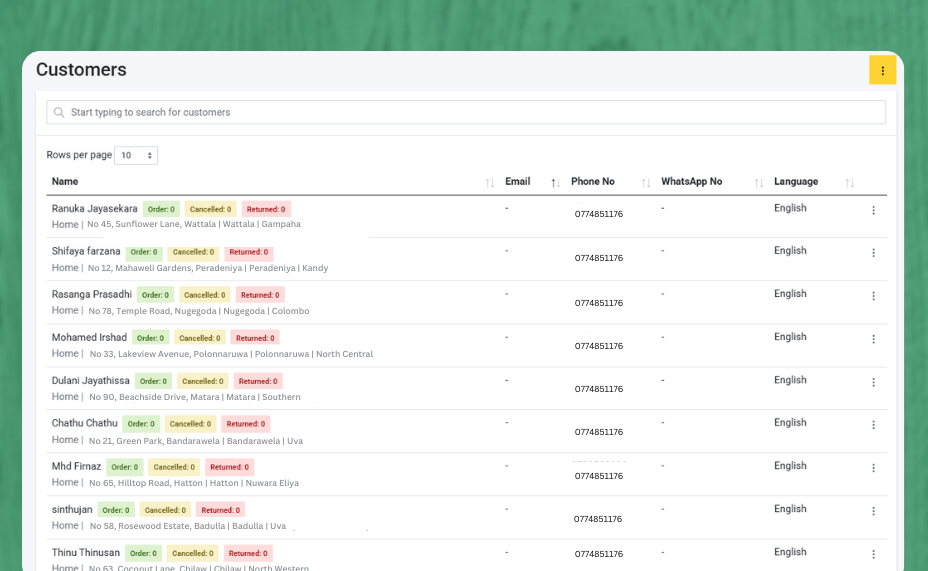Click Order: 0 badge for Ranuka Jayasekara
928x571 pixels.
coord(161,209)
